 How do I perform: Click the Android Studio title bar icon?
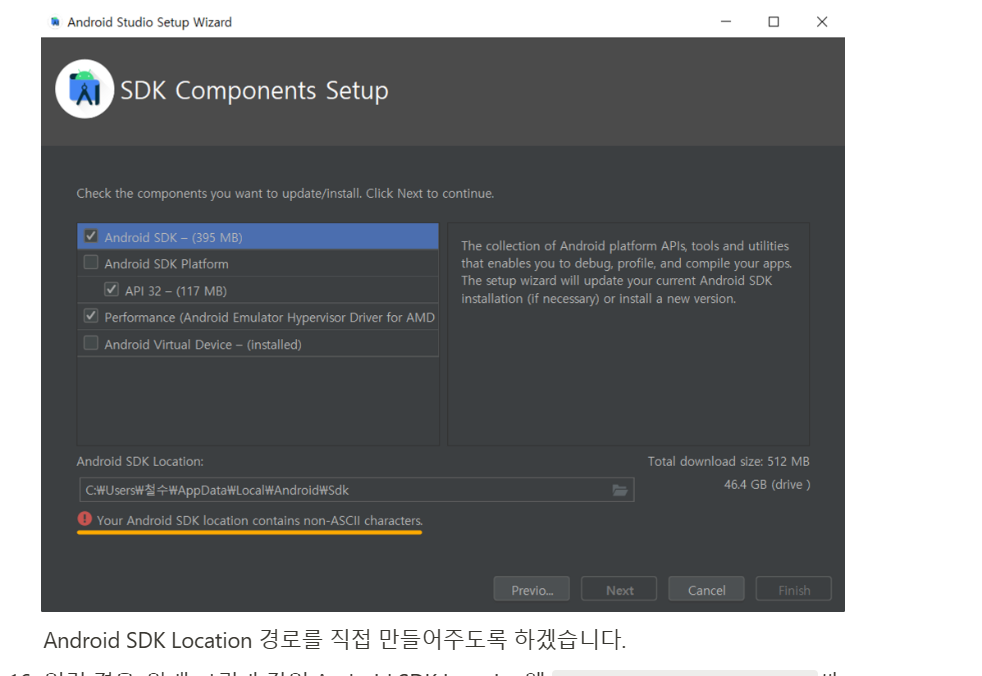coord(55,22)
